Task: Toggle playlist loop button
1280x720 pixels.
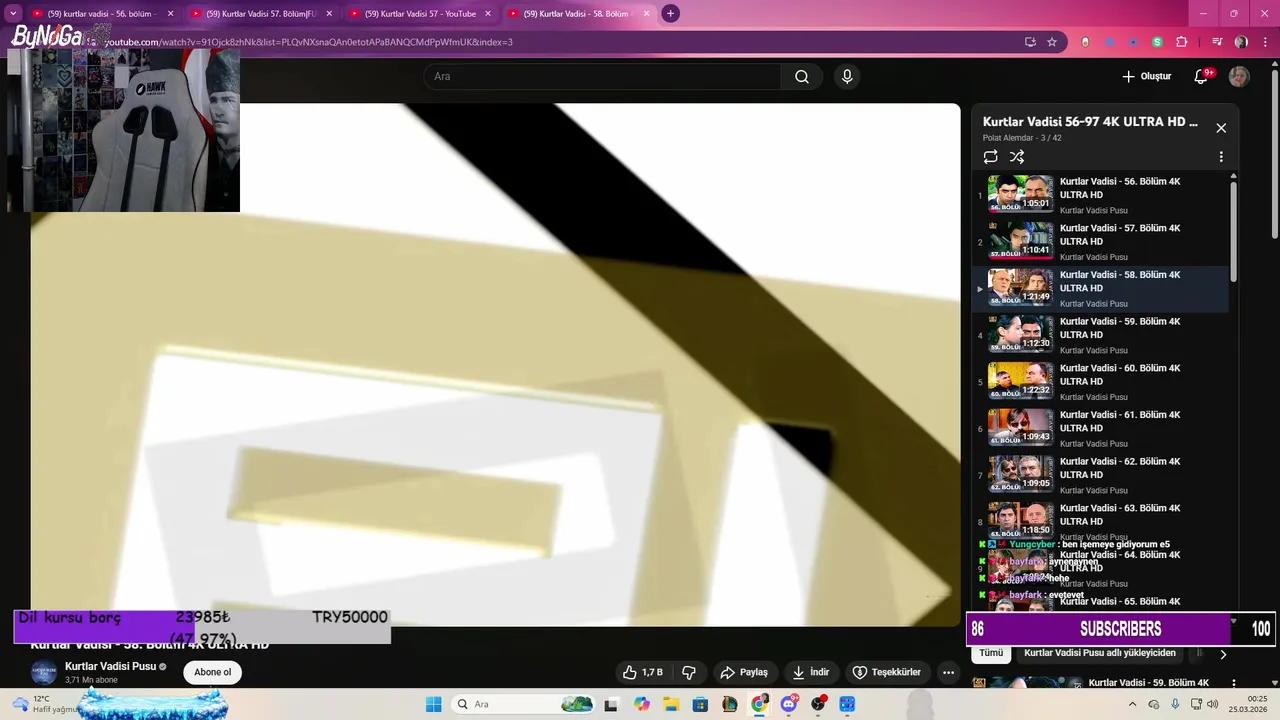Action: (990, 157)
